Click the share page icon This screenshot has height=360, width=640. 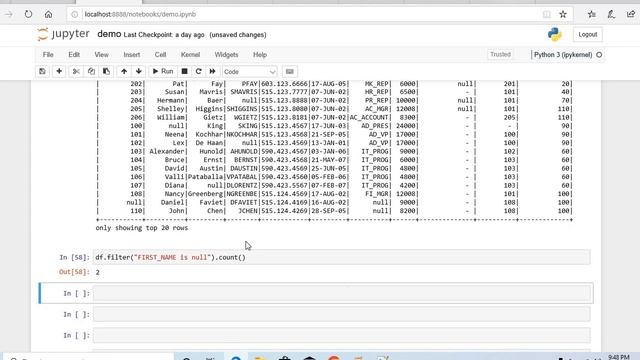tap(631, 14)
